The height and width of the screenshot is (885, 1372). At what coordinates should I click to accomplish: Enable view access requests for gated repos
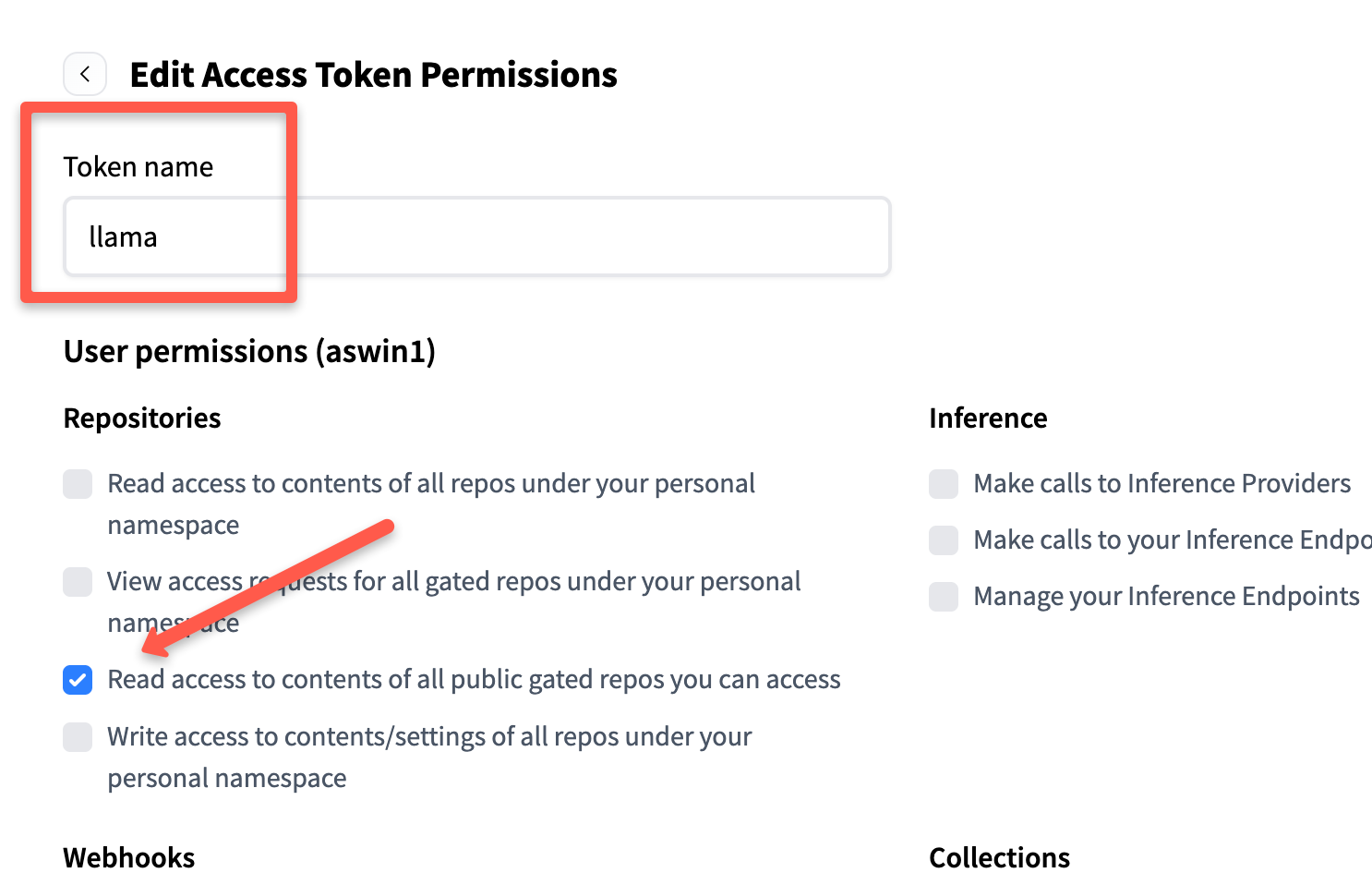point(78,581)
